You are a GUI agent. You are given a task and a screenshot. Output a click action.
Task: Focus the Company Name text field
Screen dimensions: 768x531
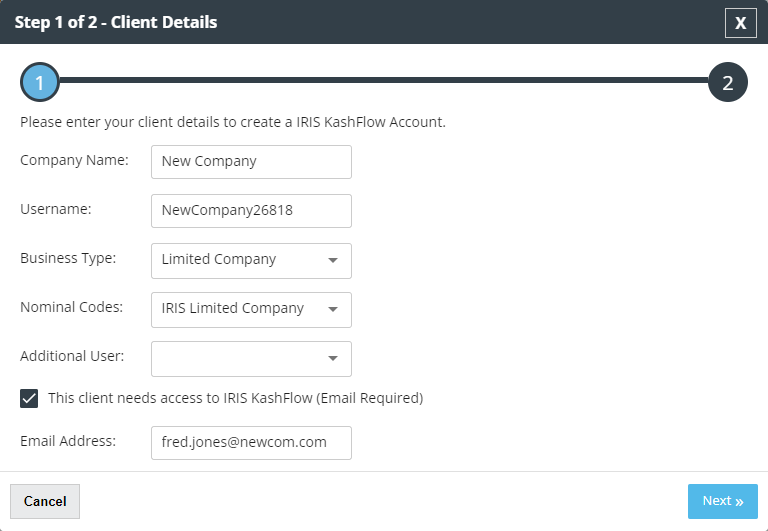click(251, 162)
